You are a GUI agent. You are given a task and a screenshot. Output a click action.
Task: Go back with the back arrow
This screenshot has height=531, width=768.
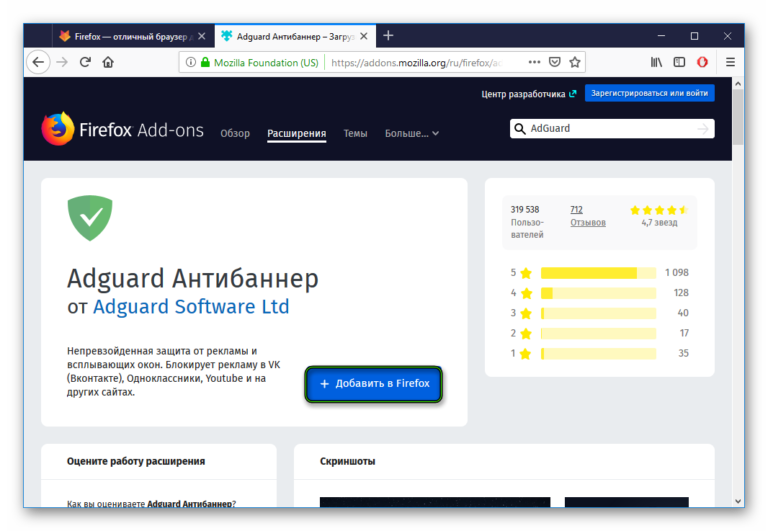click(38, 62)
